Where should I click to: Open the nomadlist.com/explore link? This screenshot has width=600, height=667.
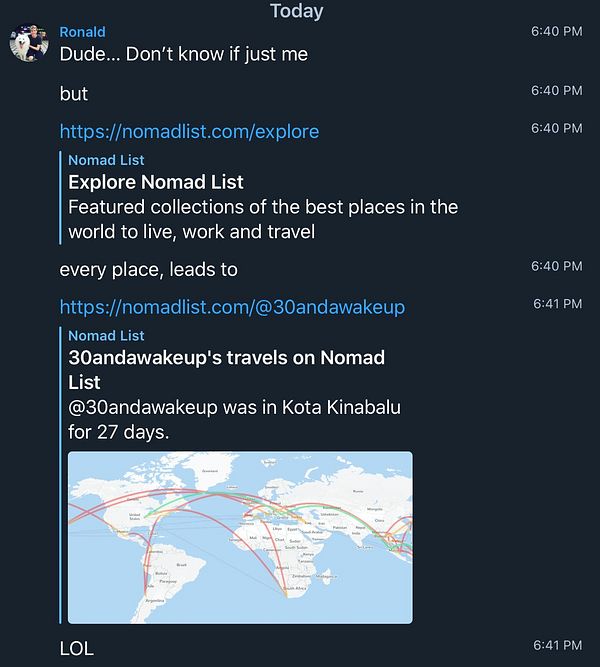(189, 131)
